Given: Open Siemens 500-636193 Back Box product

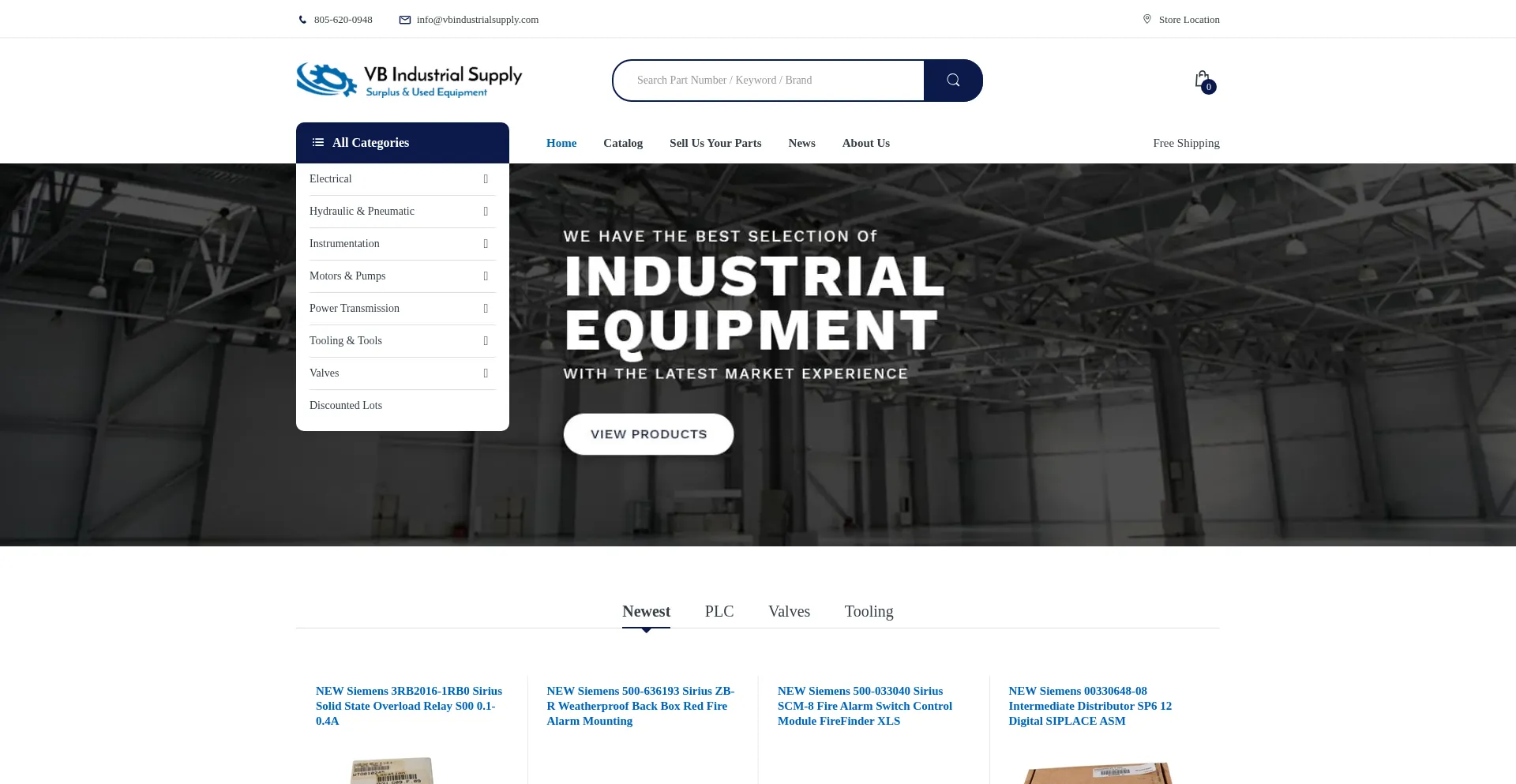Looking at the screenshot, I should (640, 706).
